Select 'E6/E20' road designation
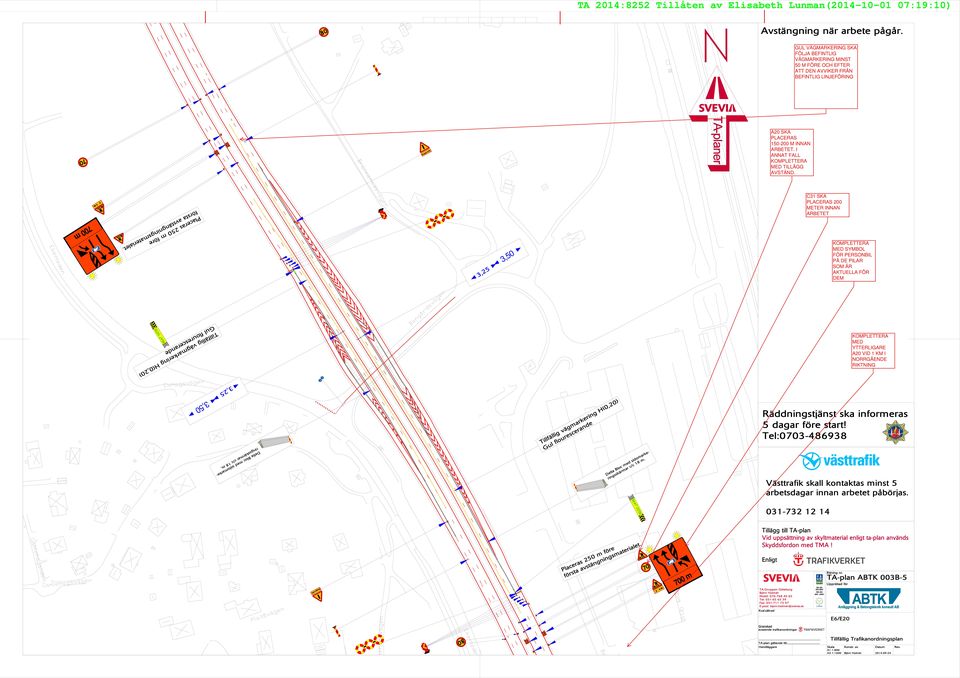This screenshot has width=960, height=678. (840, 619)
